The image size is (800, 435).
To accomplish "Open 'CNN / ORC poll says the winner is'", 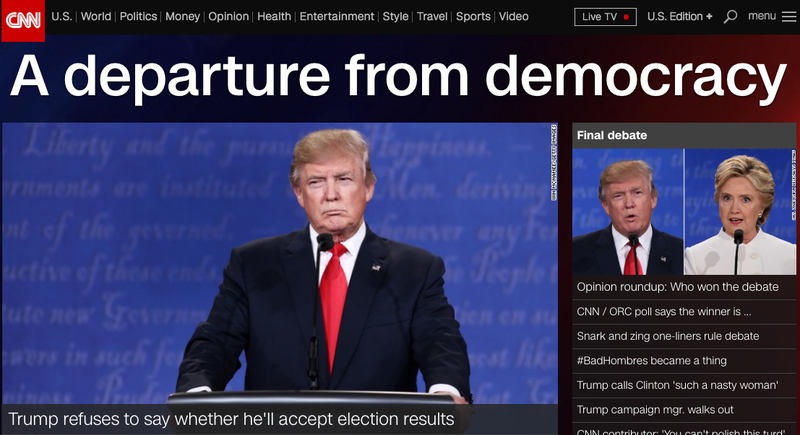I will [664, 312].
